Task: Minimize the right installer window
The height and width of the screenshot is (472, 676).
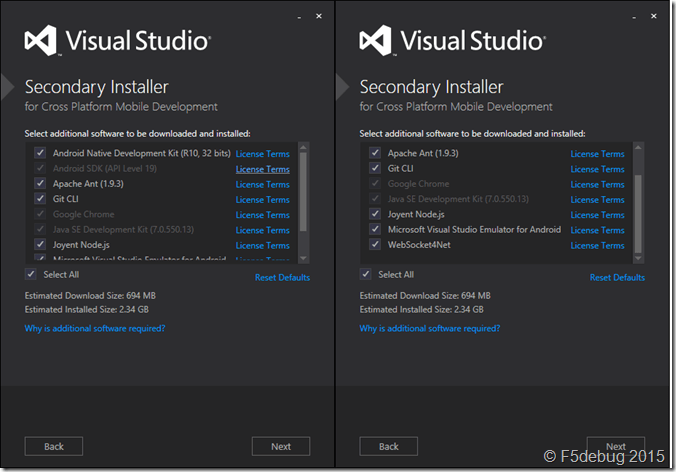Action: (x=634, y=16)
